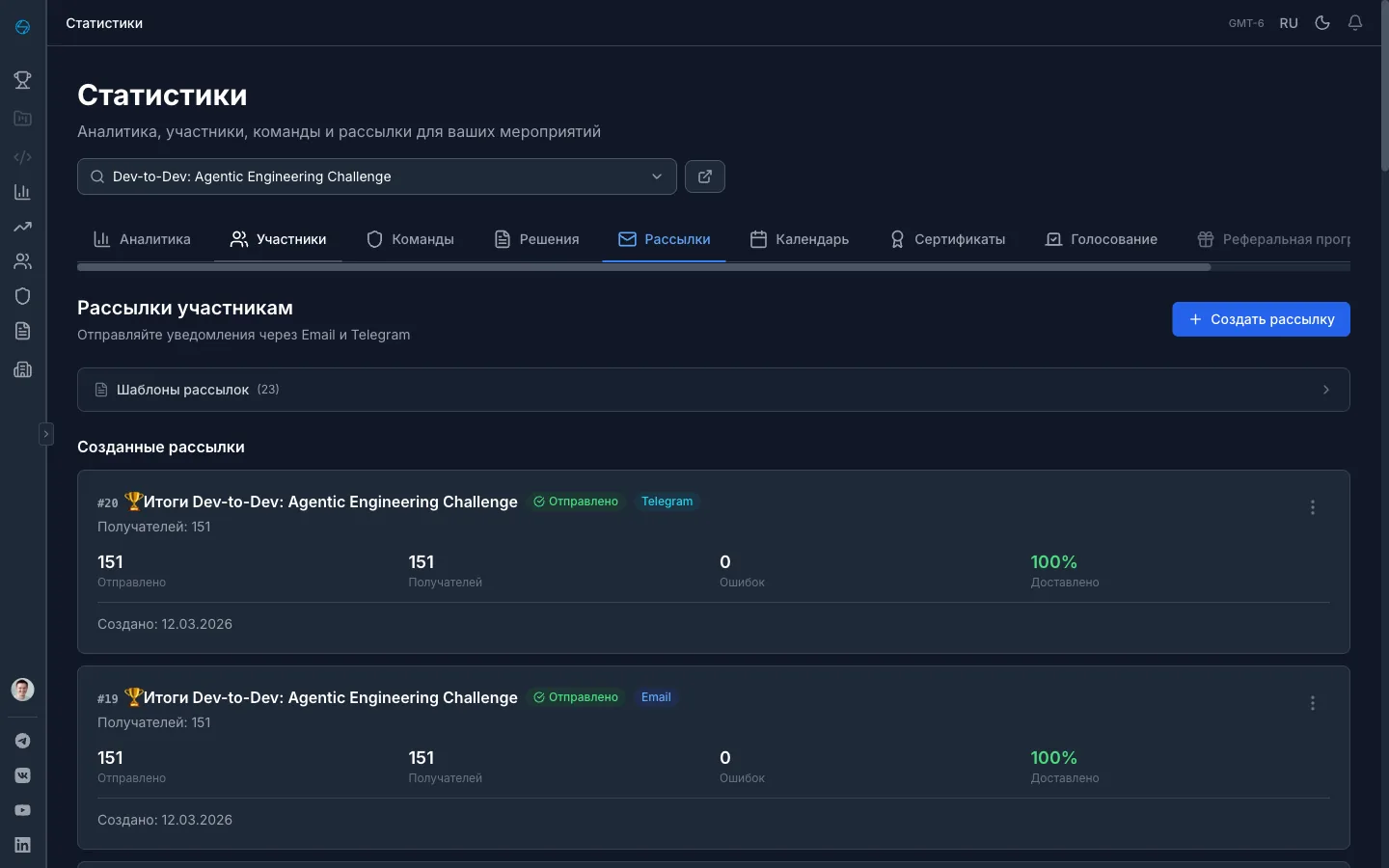
Task: Open the options menu for mailing #20
Action: point(1312,507)
